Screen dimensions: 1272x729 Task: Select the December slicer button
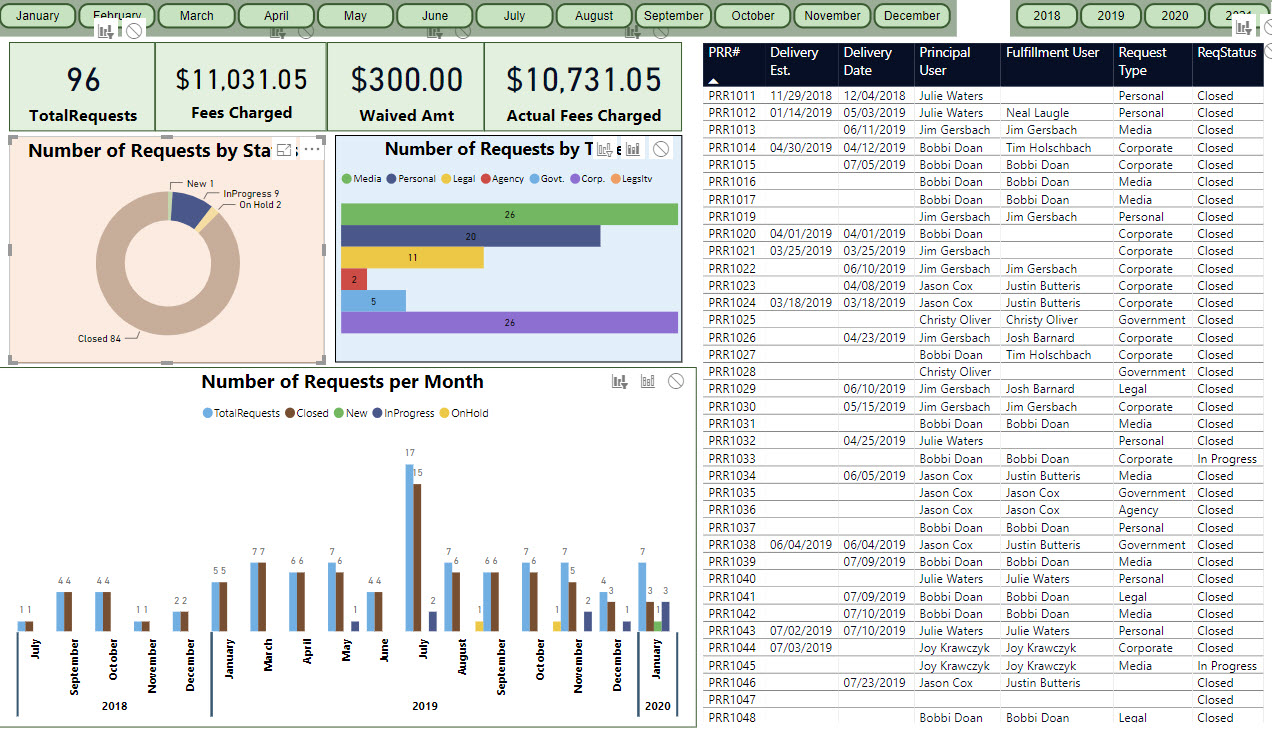[x=912, y=16]
